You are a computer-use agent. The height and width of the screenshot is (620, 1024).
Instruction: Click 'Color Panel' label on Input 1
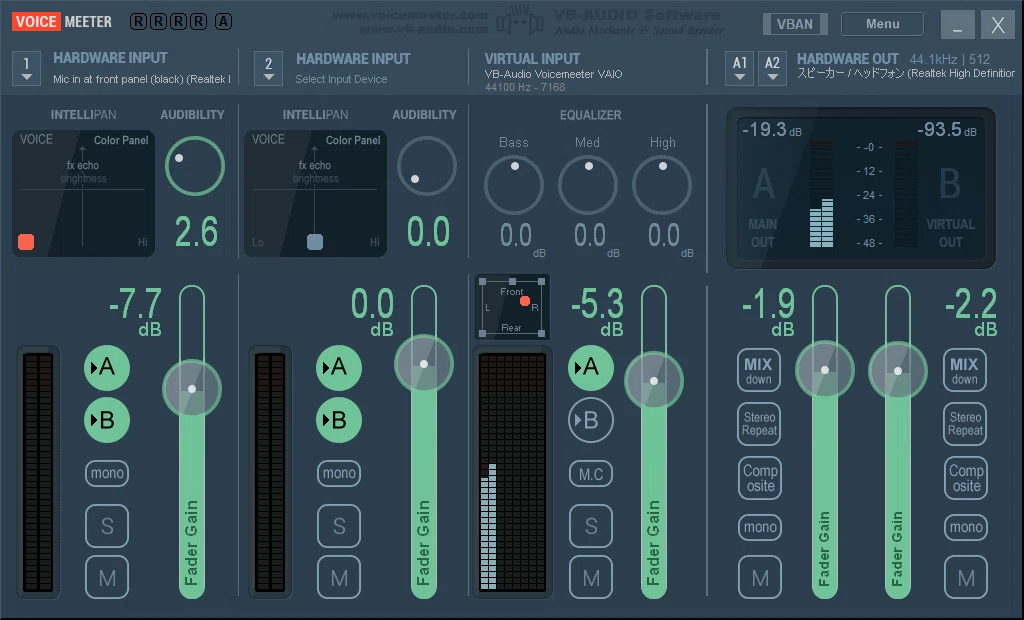tap(121, 140)
